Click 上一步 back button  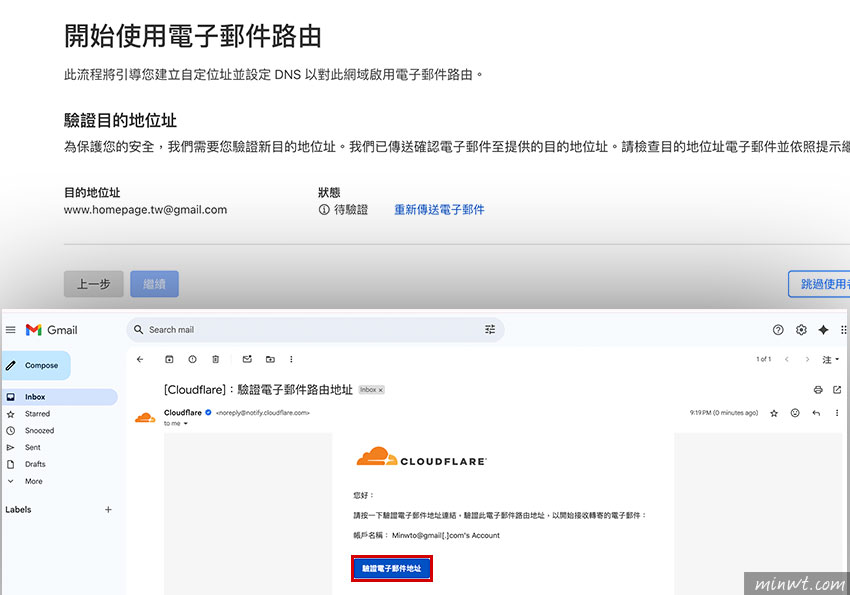[x=94, y=284]
